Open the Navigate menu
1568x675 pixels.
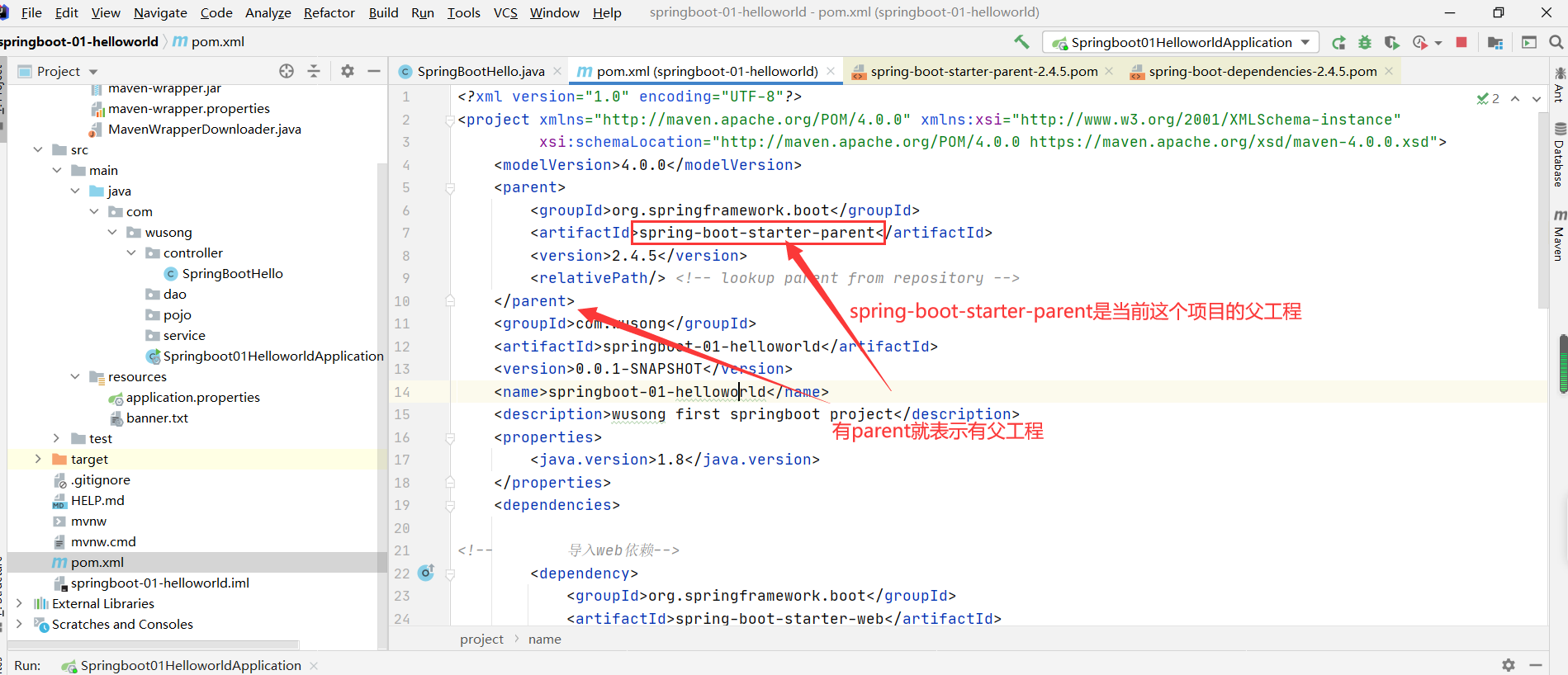point(160,12)
